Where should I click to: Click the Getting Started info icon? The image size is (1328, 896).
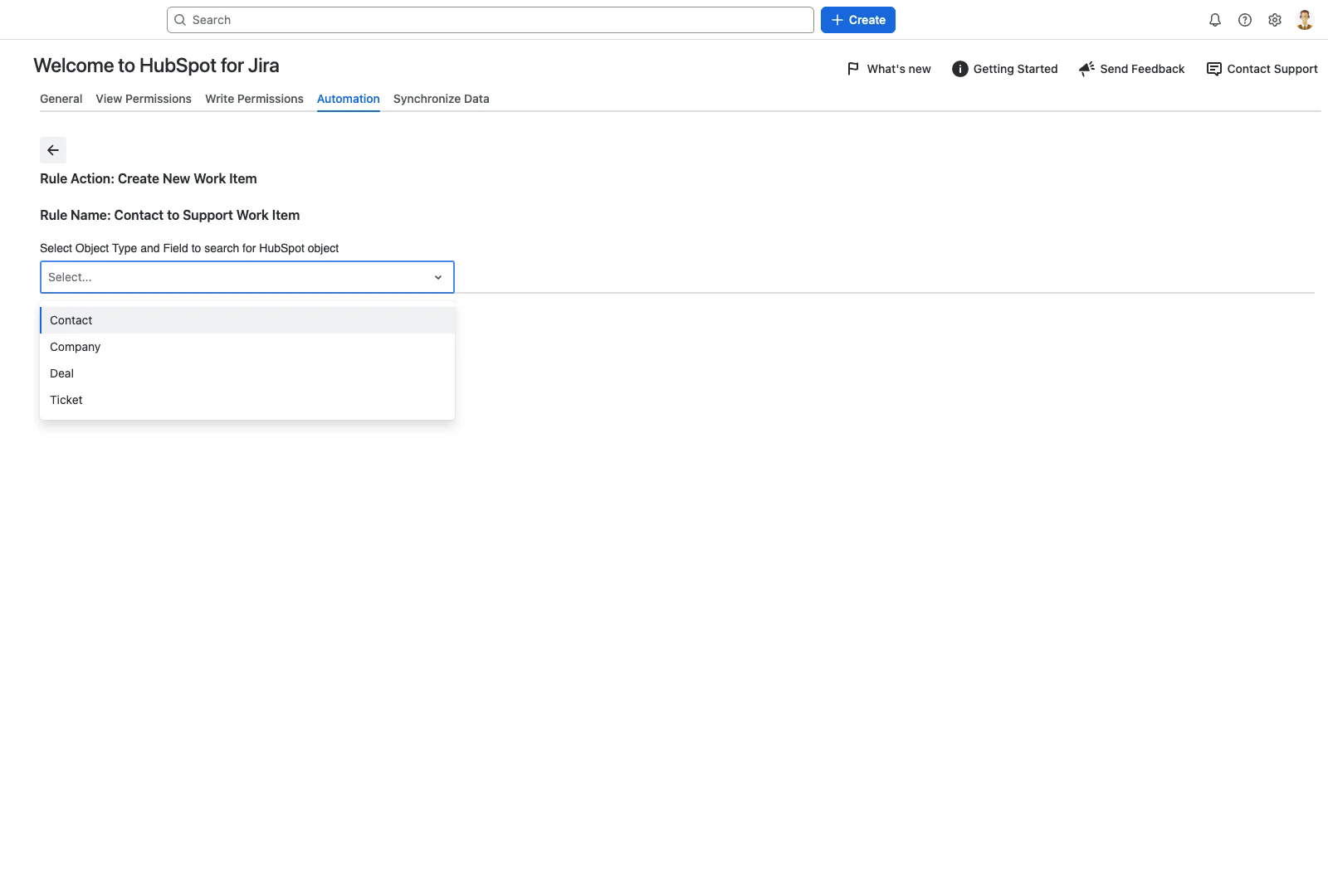pyautogui.click(x=959, y=69)
